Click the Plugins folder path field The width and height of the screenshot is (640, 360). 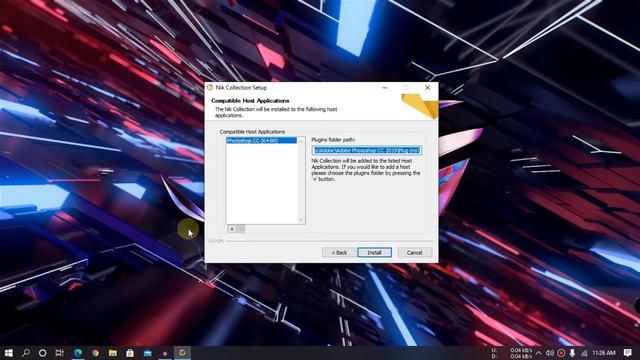click(367, 150)
